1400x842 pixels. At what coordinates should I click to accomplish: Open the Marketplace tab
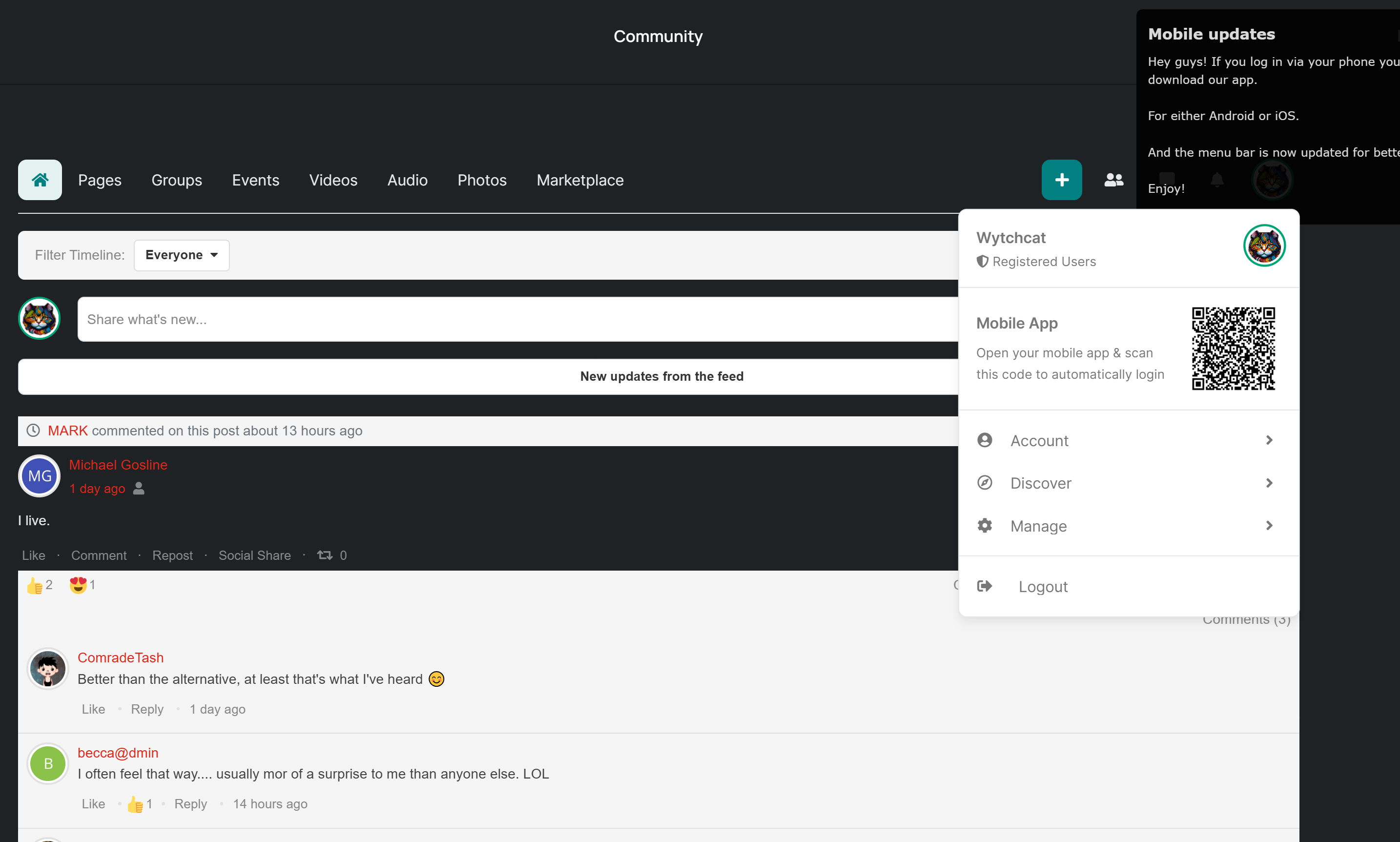pos(580,180)
